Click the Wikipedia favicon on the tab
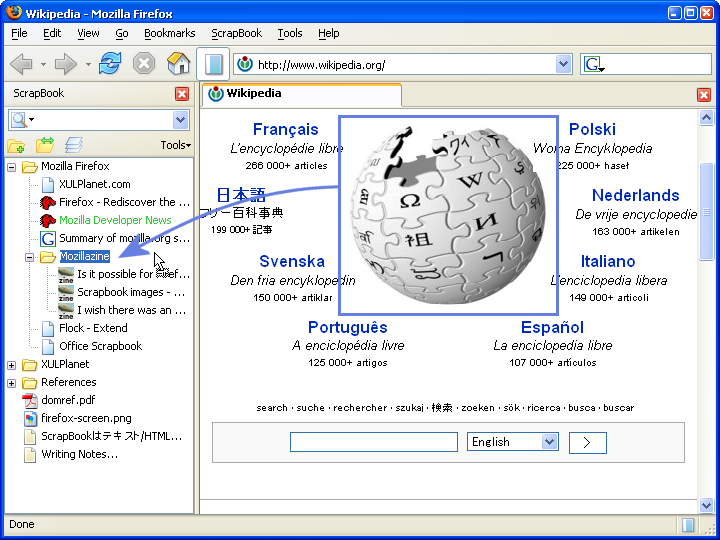The image size is (720, 540). (x=215, y=94)
